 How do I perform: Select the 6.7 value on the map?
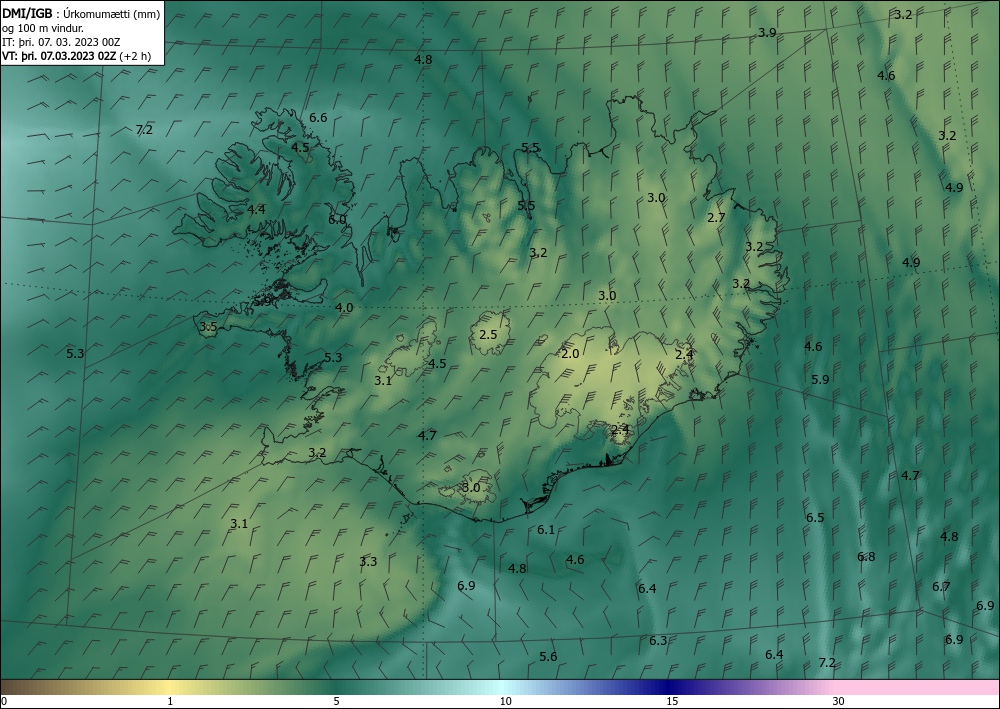(941, 587)
